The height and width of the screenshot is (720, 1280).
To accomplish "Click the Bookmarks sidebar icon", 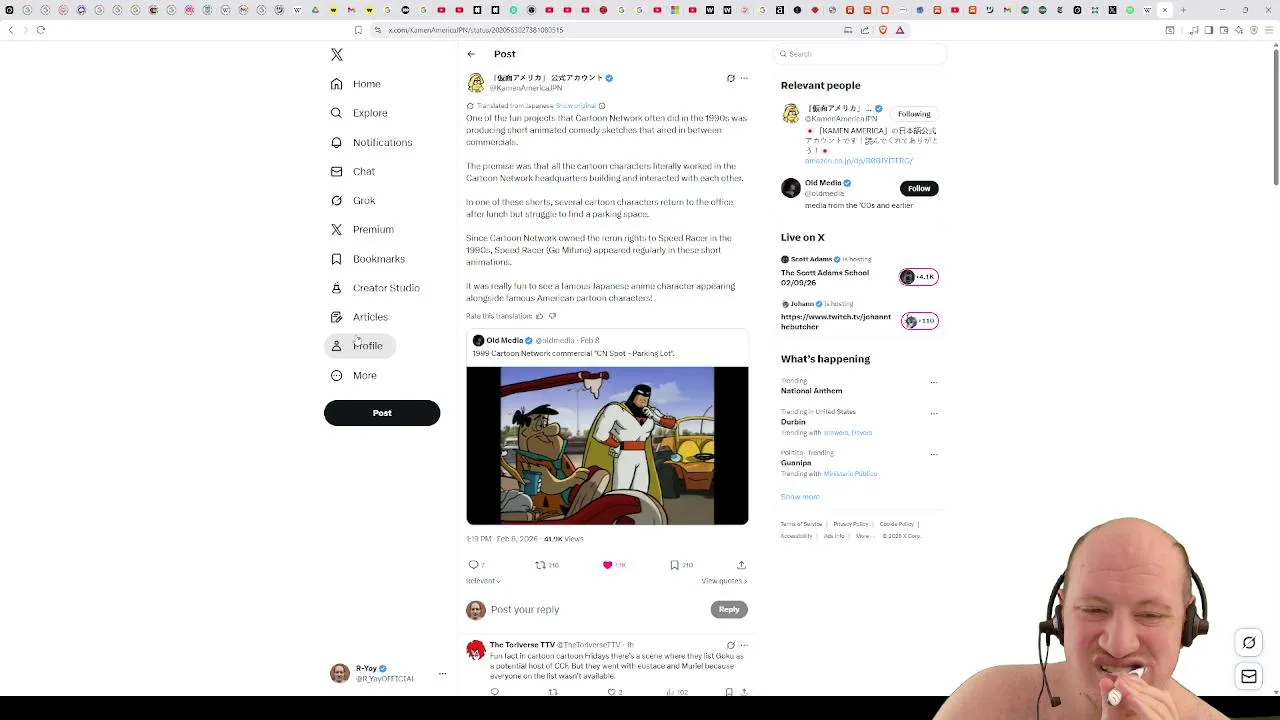I will pyautogui.click(x=336, y=259).
